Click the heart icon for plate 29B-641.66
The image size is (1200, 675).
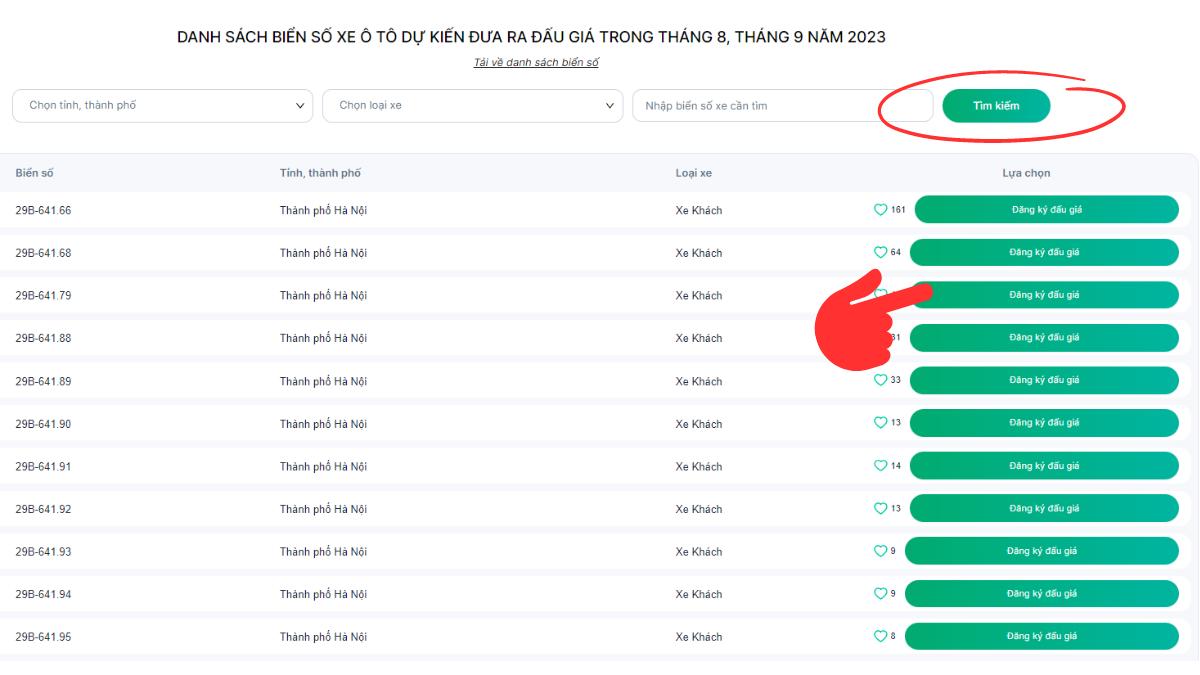click(880, 210)
